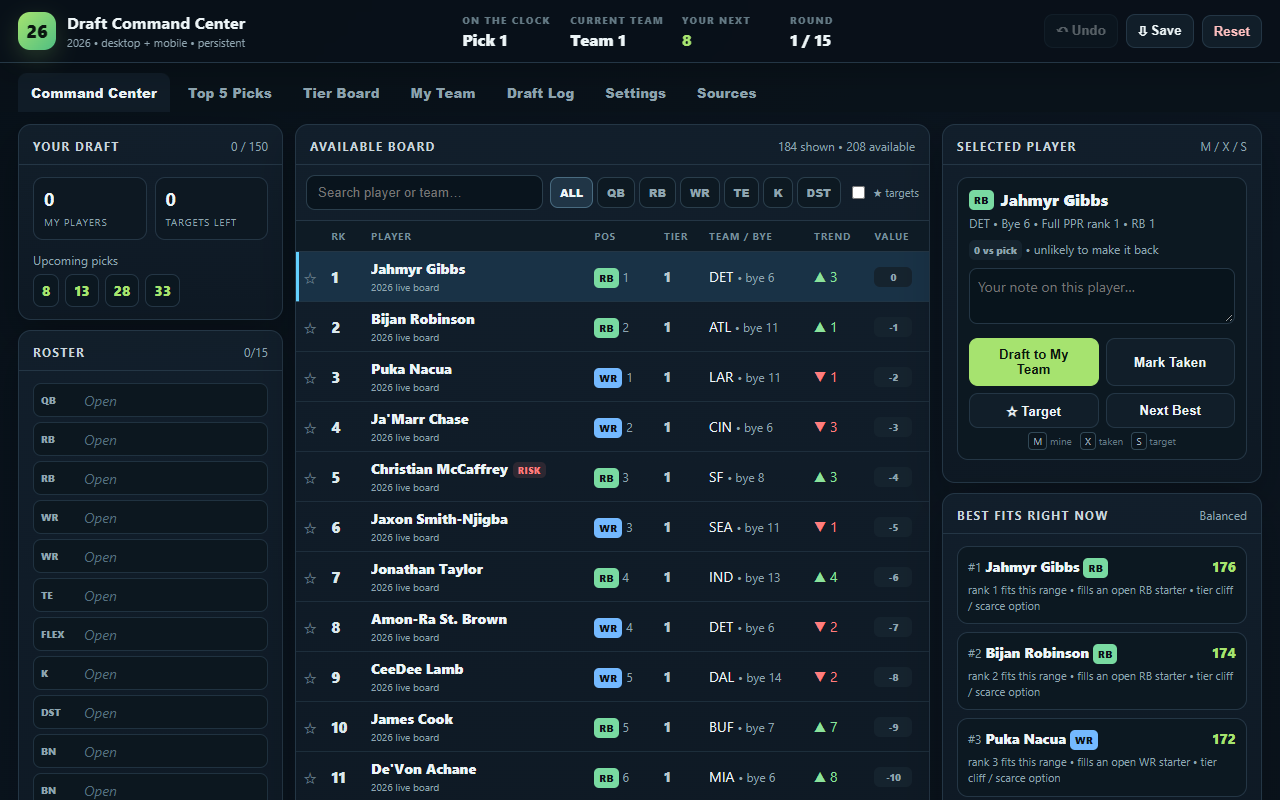This screenshot has width=1280, height=800.
Task: Switch to Command Center tab
Action: [x=94, y=93]
